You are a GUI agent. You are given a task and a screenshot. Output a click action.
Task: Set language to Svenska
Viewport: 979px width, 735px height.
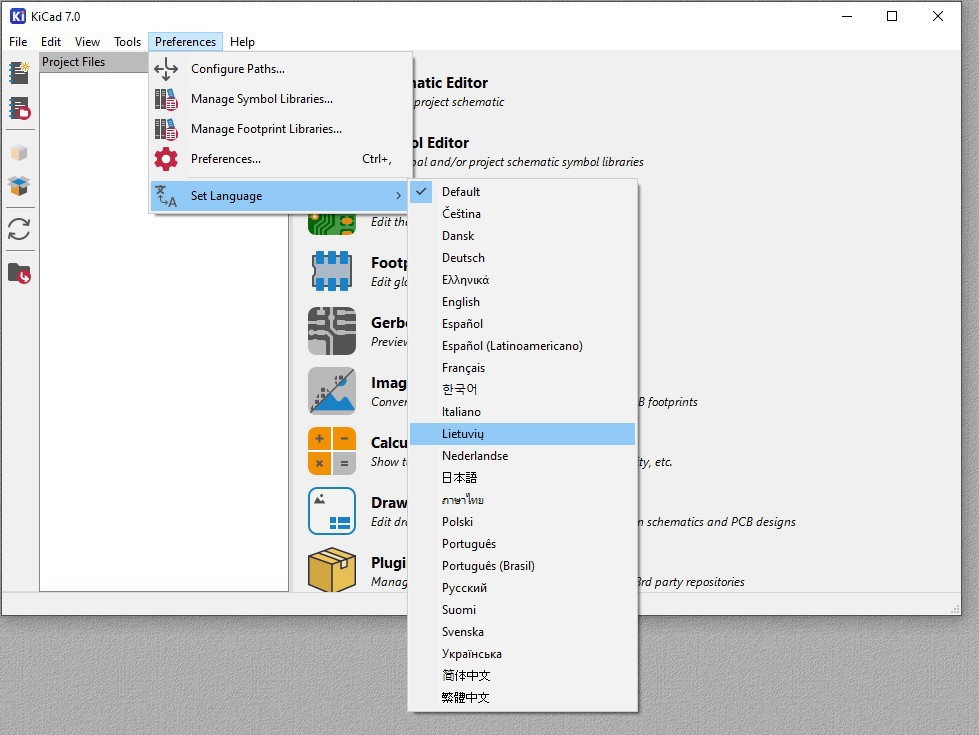523,632
